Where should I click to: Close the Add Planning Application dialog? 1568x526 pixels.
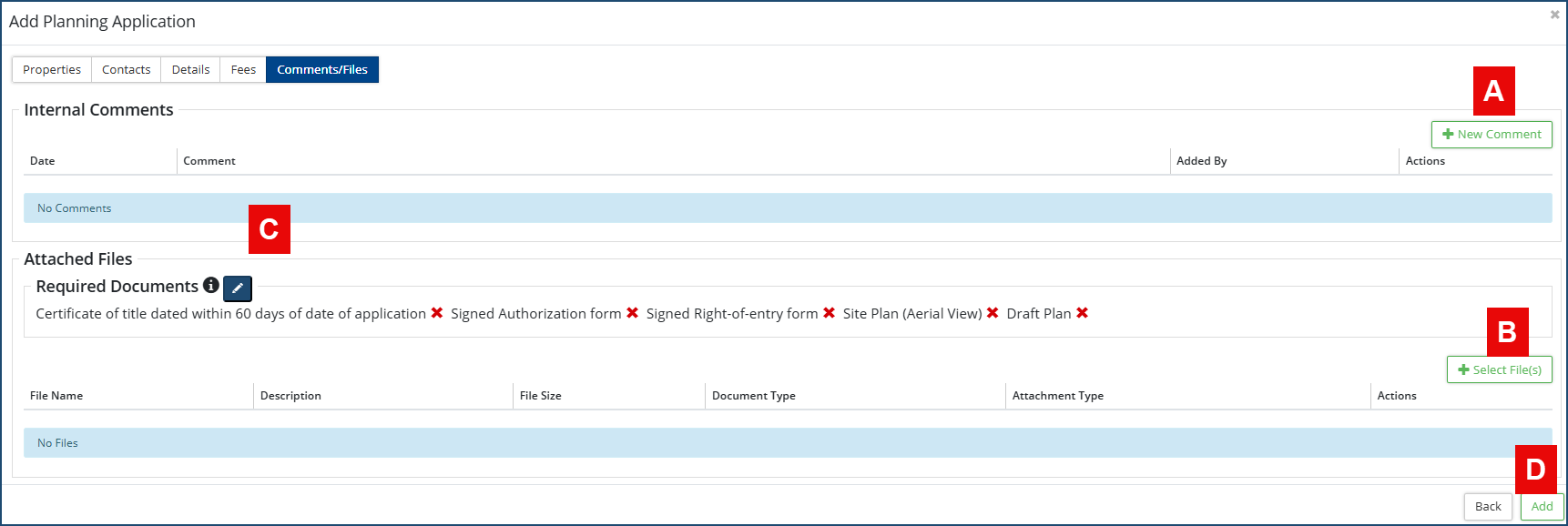1554,15
